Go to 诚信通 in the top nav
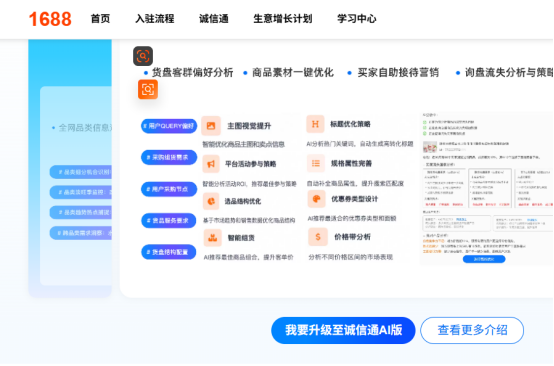Screen dimensions: 554x366 click(x=214, y=19)
